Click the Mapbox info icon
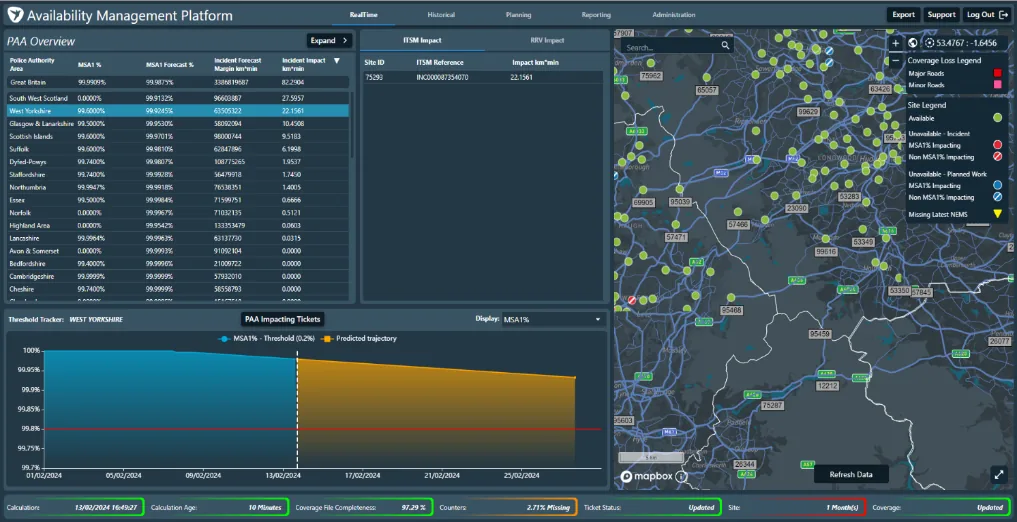Image resolution: width=1017 pixels, height=522 pixels. [681, 477]
